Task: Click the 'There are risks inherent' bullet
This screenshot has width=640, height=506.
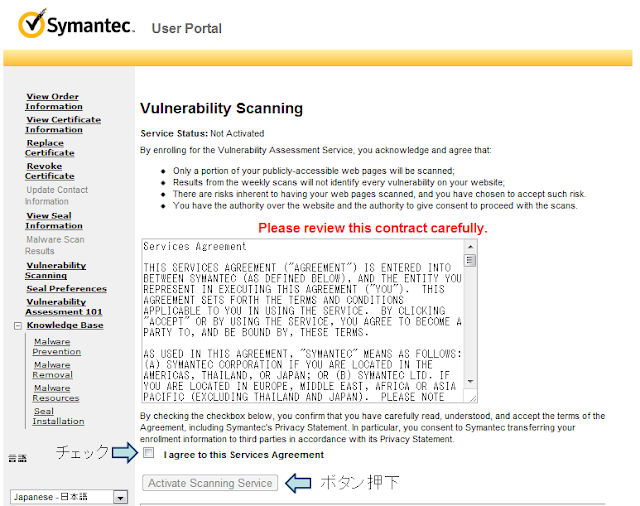Action: [379, 194]
